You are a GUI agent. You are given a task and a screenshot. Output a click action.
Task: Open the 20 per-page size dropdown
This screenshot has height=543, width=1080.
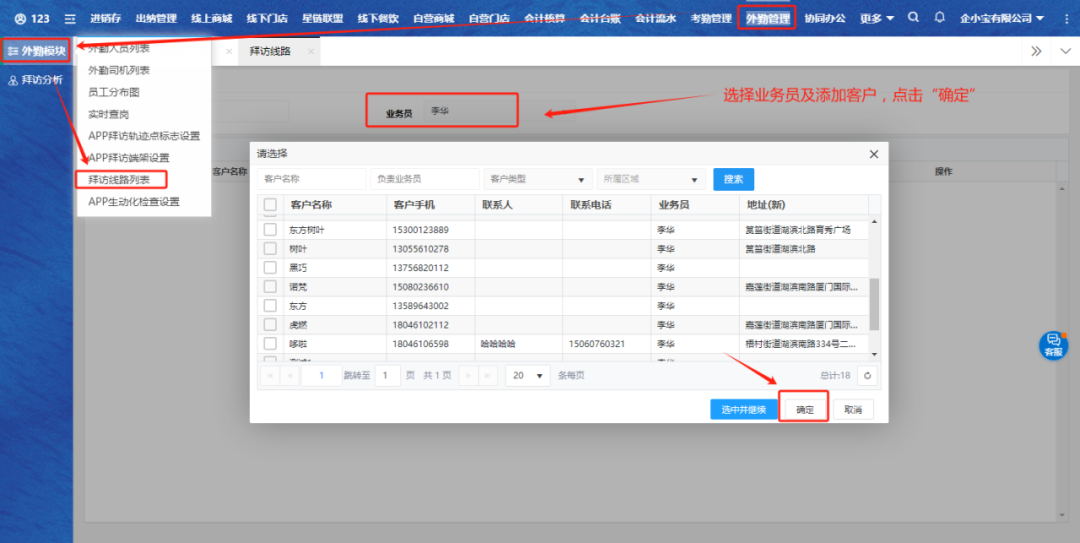point(527,376)
